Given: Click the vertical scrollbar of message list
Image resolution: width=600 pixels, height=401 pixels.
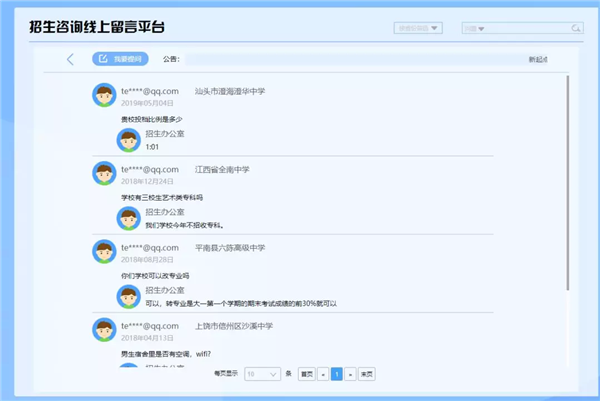Looking at the screenshot, I should coord(568,180).
